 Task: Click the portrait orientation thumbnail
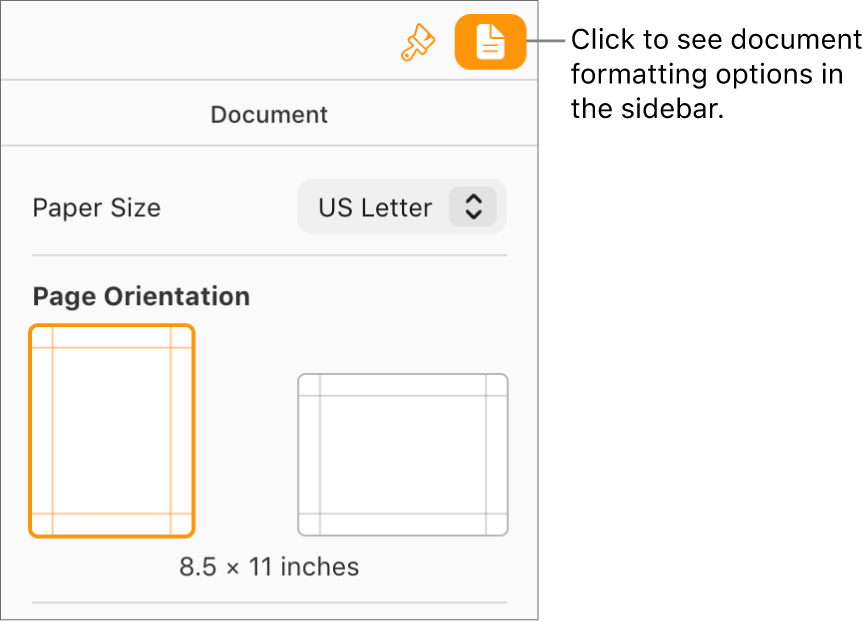(x=111, y=430)
